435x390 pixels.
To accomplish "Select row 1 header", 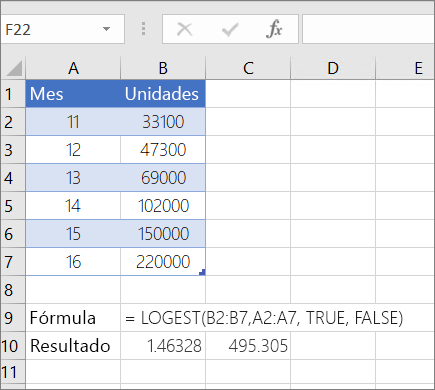I will click(13, 94).
